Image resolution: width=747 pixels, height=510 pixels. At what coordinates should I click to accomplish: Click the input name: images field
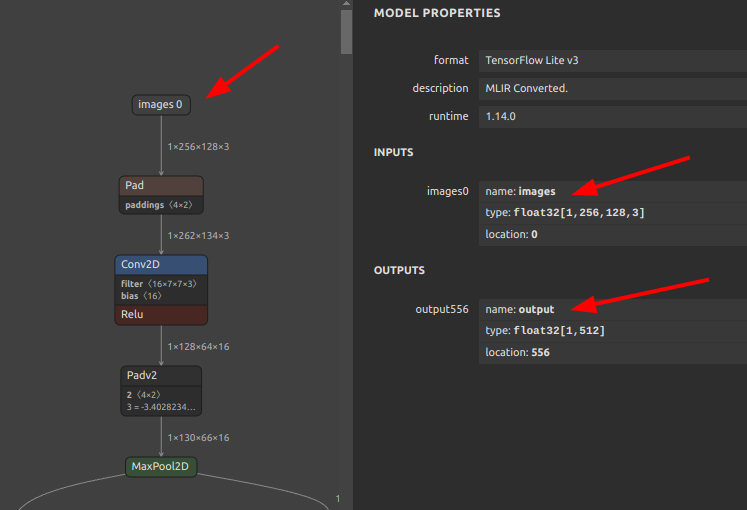pyautogui.click(x=612, y=191)
